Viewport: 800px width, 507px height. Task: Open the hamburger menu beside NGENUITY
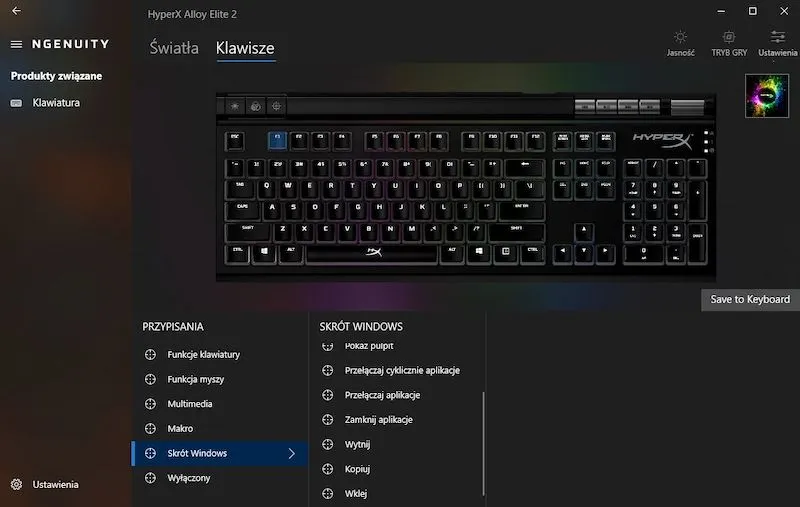point(16,44)
